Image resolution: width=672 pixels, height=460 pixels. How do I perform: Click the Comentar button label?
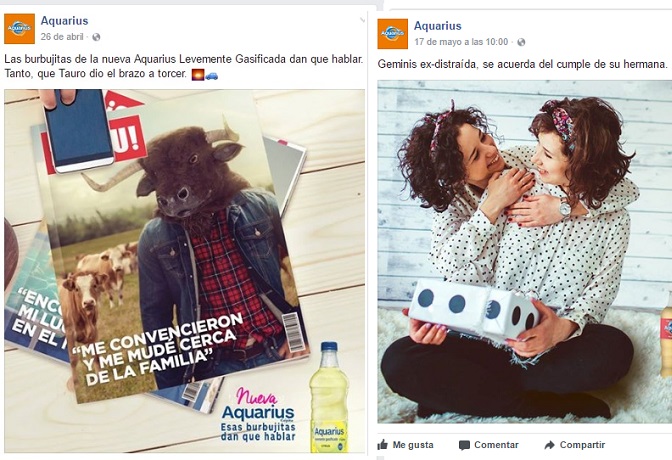point(496,445)
